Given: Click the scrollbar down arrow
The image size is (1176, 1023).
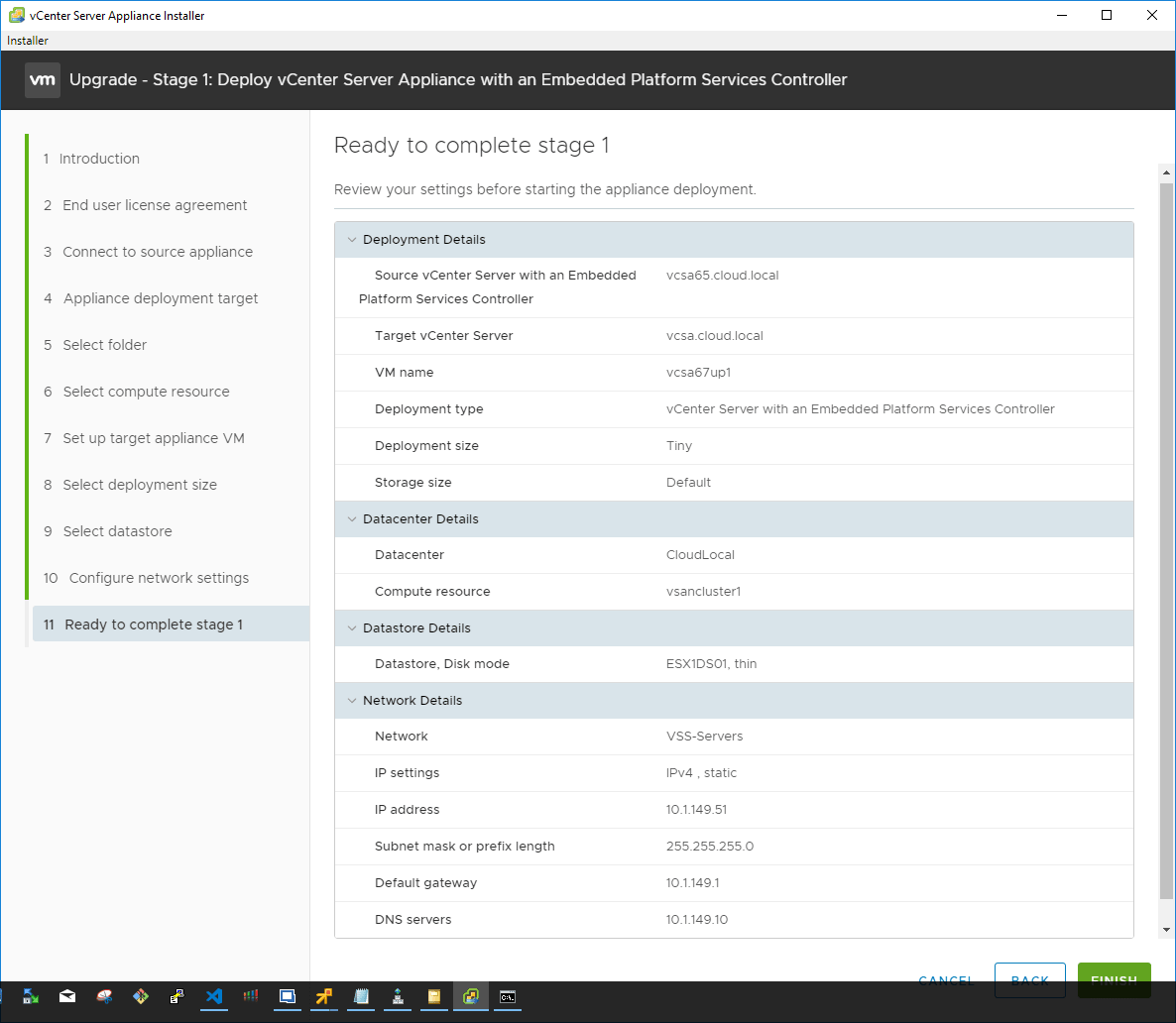Looking at the screenshot, I should coord(1166,930).
